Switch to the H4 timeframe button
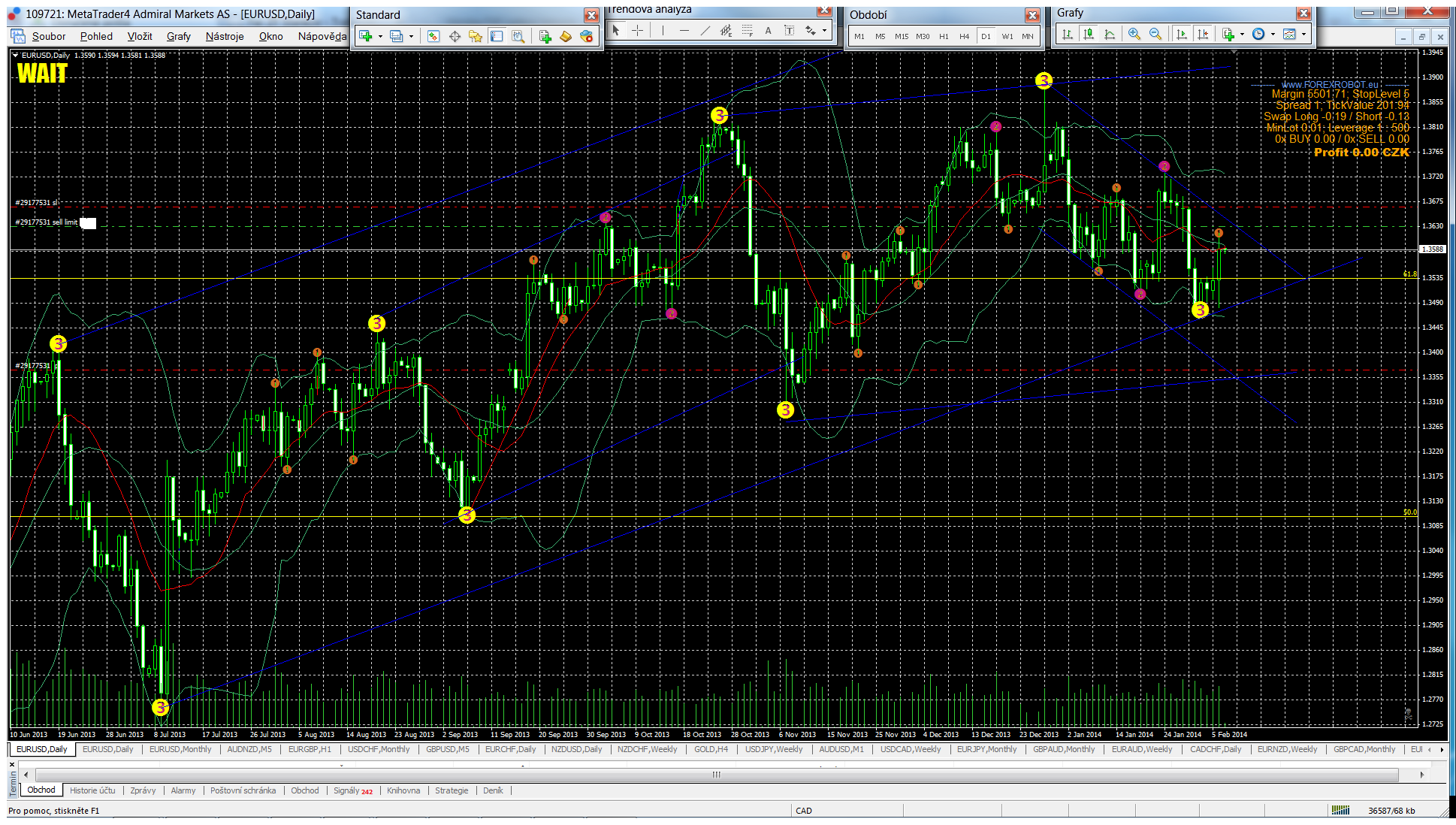Image resolution: width=1456 pixels, height=825 pixels. [x=964, y=36]
